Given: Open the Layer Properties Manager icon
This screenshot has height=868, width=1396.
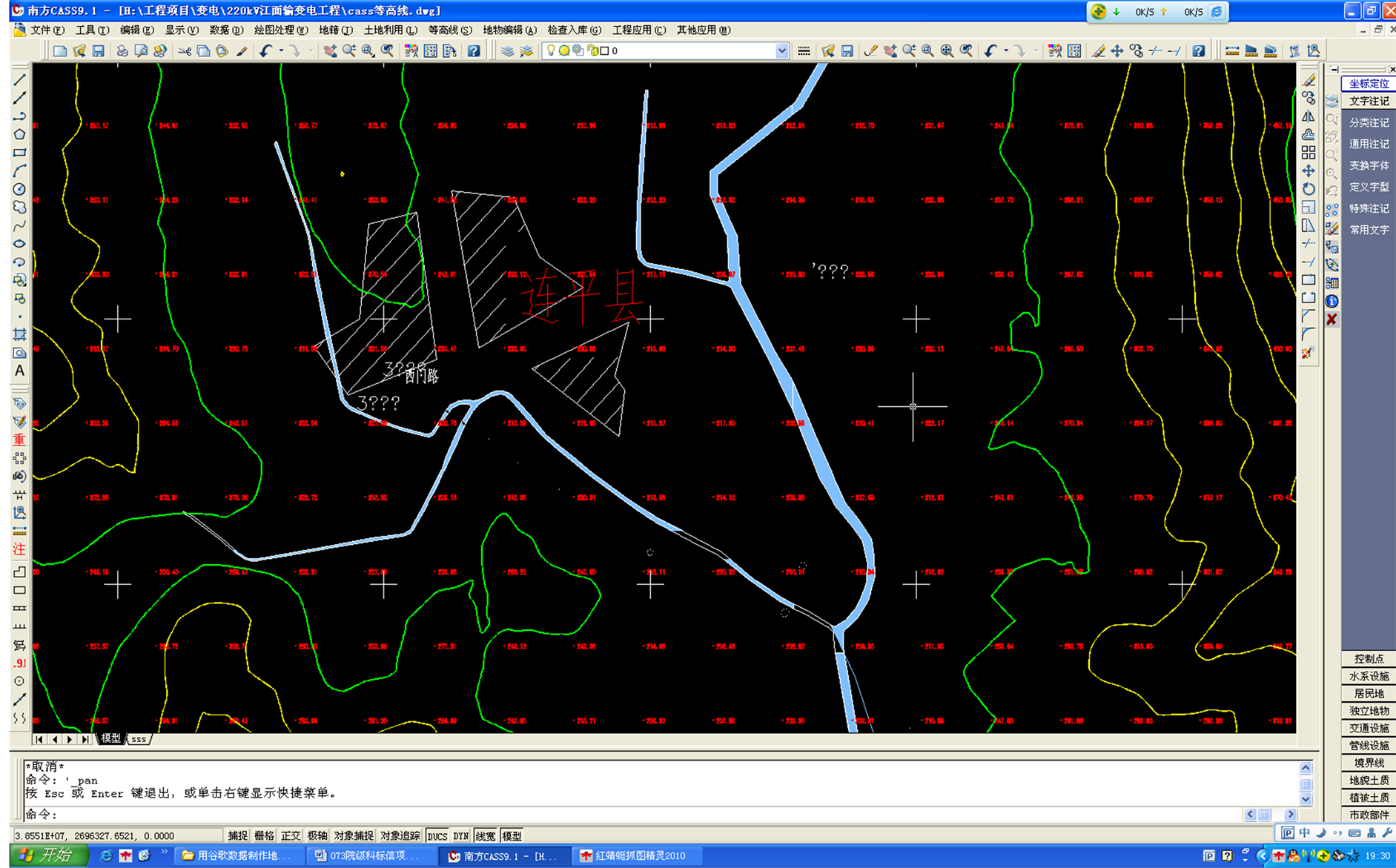Looking at the screenshot, I should pyautogui.click(x=507, y=51).
